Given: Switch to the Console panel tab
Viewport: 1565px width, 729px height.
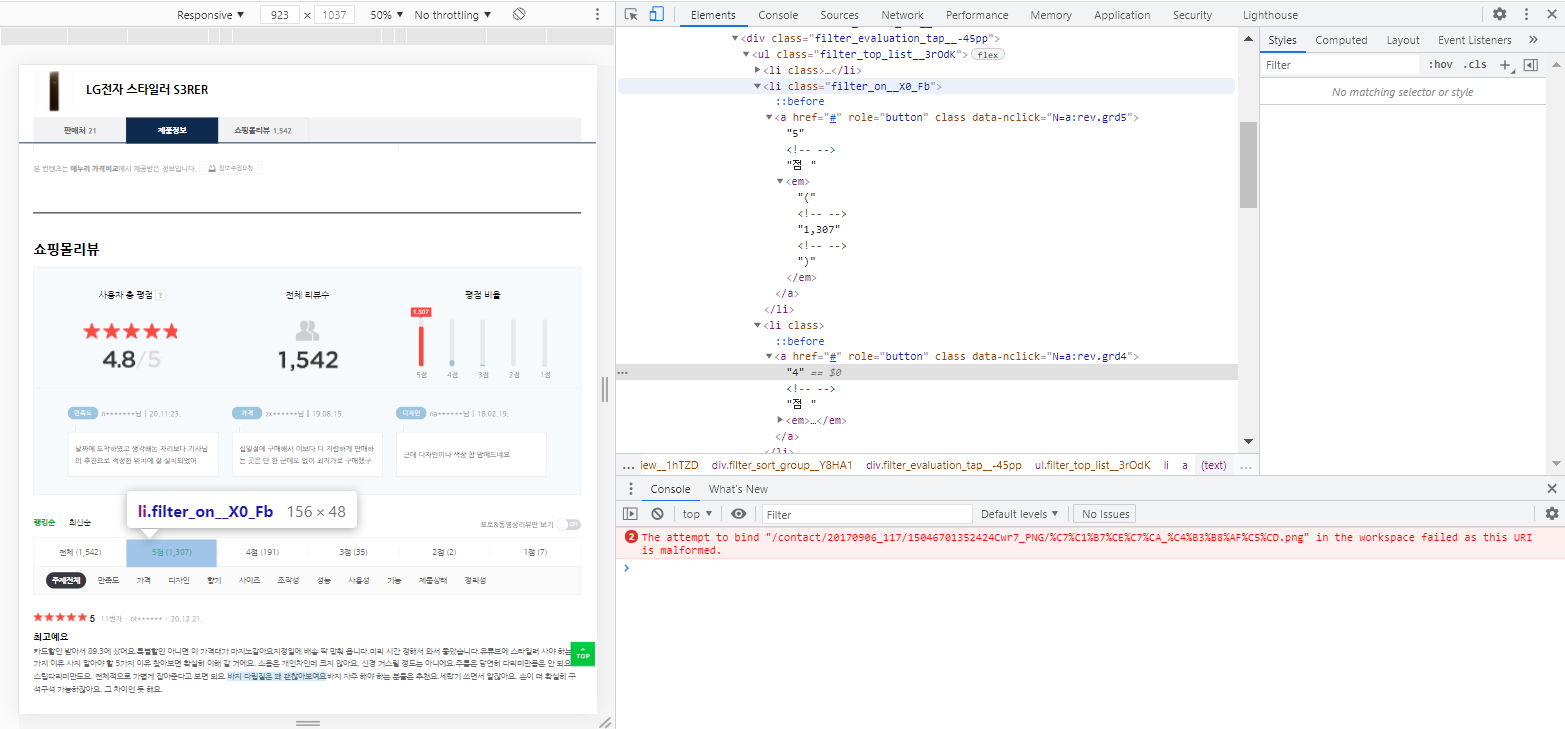Looking at the screenshot, I should click(x=778, y=15).
